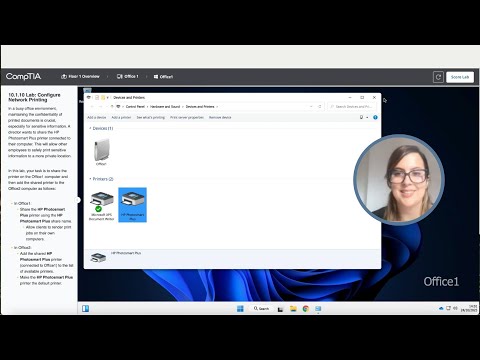Click the Devices and Printers title bar icon
The image size is (480, 360).
[x=89, y=97]
